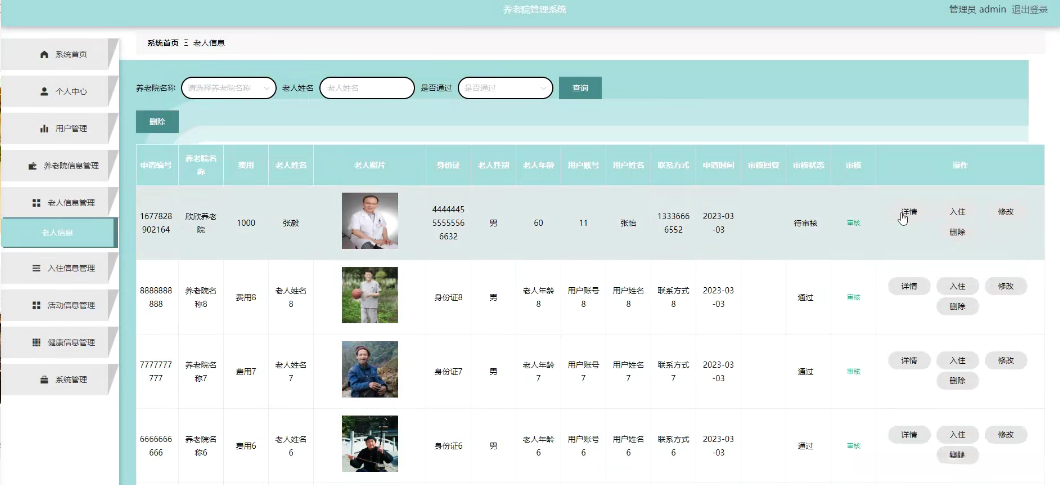This screenshot has width=1060, height=485.
Task: Click the grid icon beside 活动信息管理
Action: [x=37, y=306]
